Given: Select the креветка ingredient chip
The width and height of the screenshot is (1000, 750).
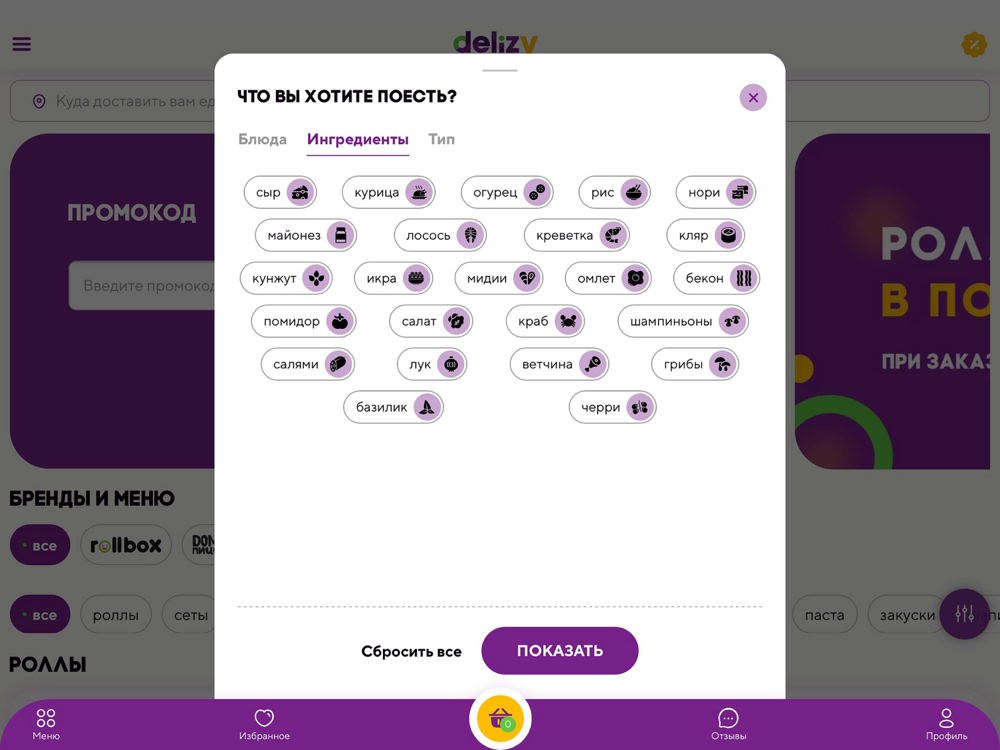Looking at the screenshot, I should point(577,235).
